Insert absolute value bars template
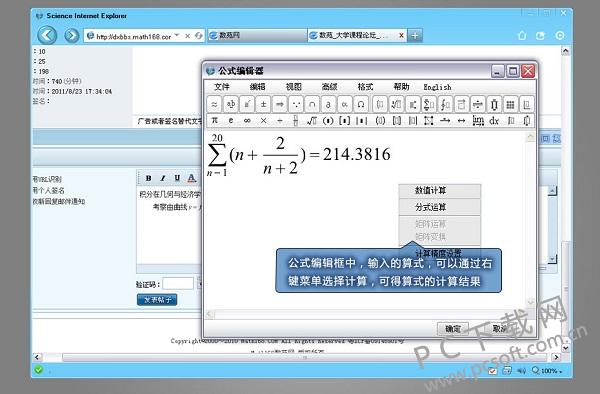 (361, 120)
